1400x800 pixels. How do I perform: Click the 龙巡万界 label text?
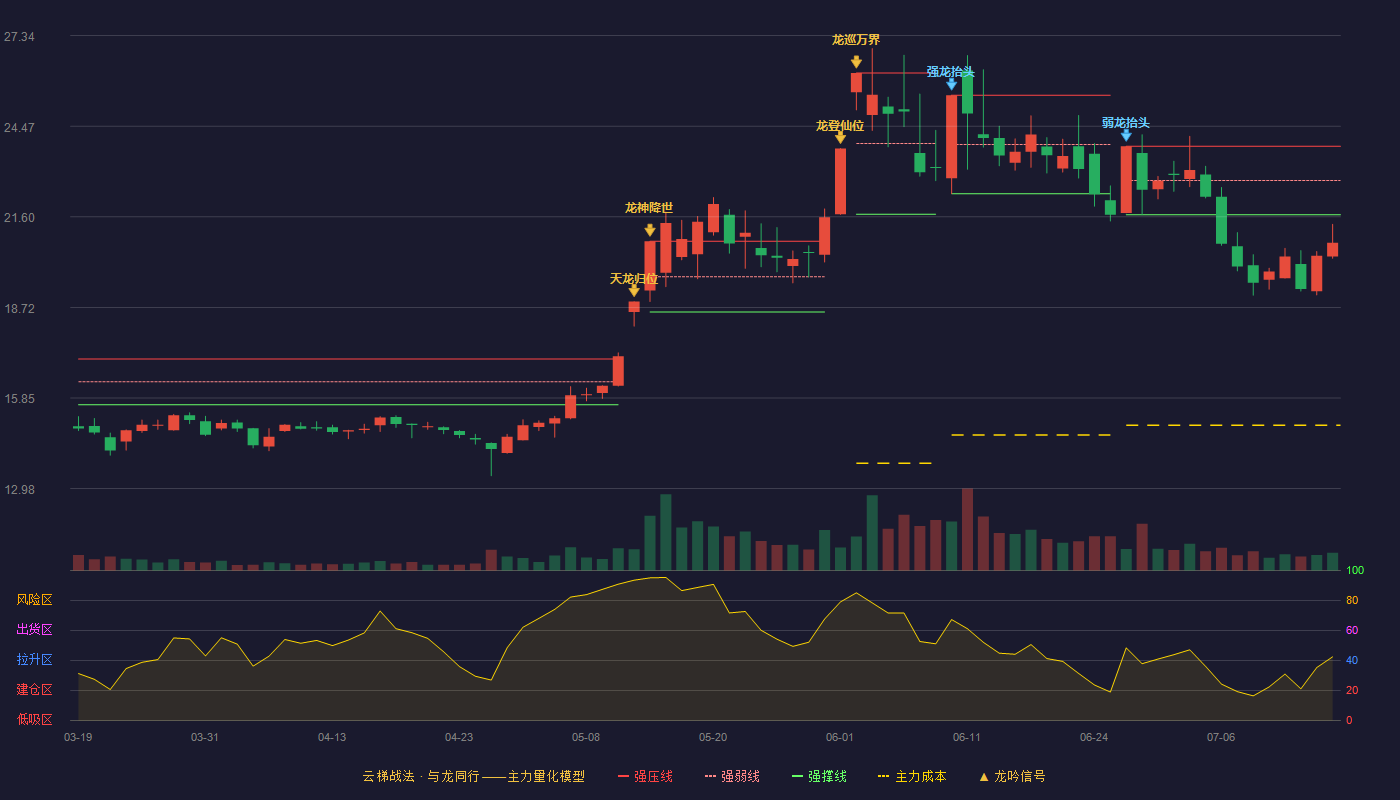(856, 40)
